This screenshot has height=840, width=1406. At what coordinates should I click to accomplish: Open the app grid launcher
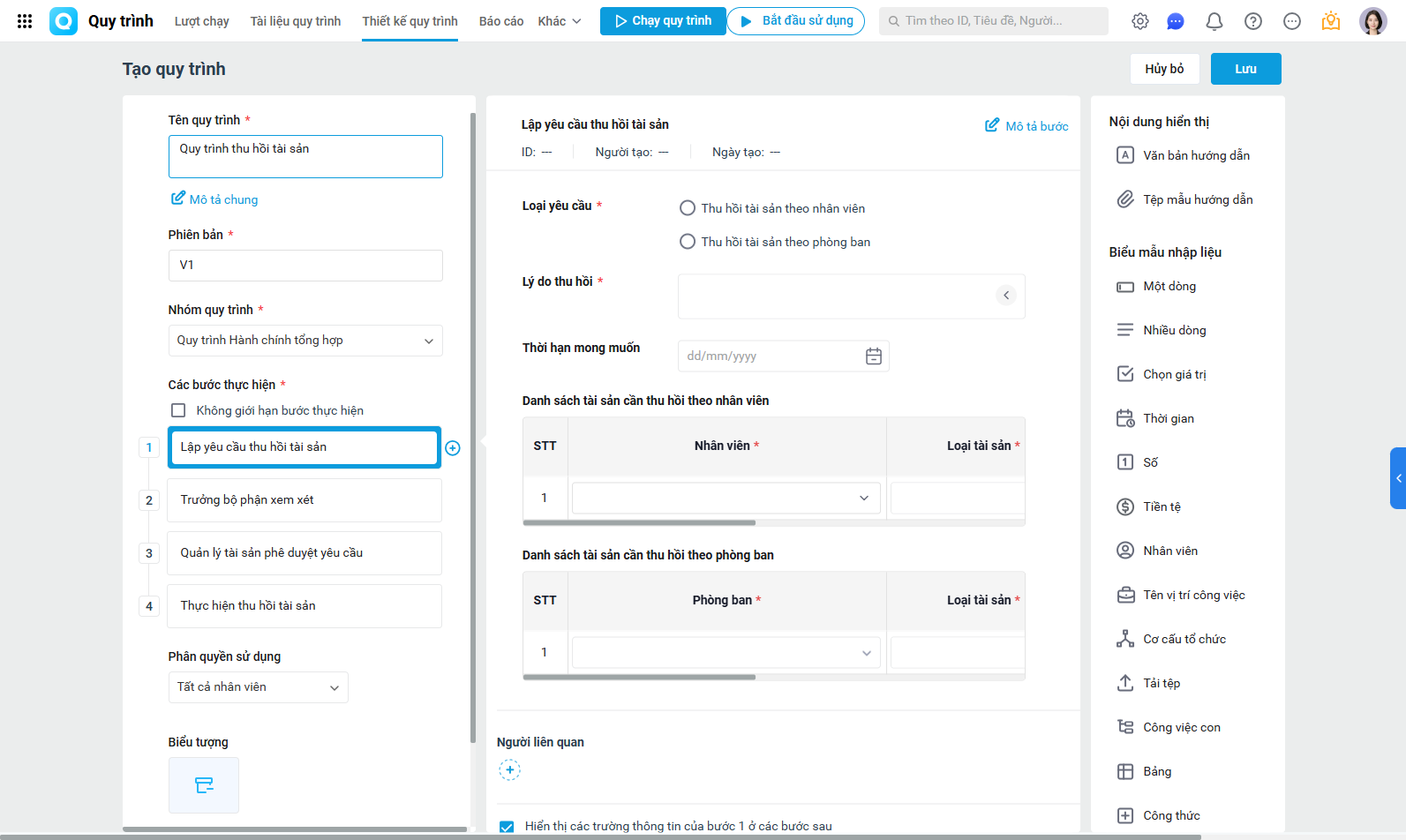point(25,21)
